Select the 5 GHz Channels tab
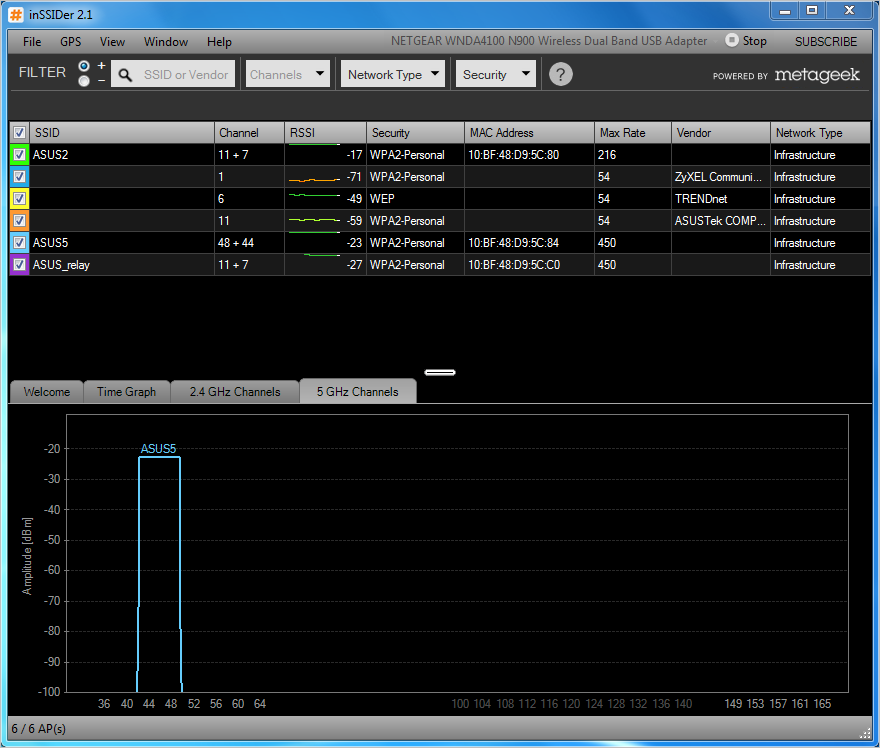 [x=358, y=391]
